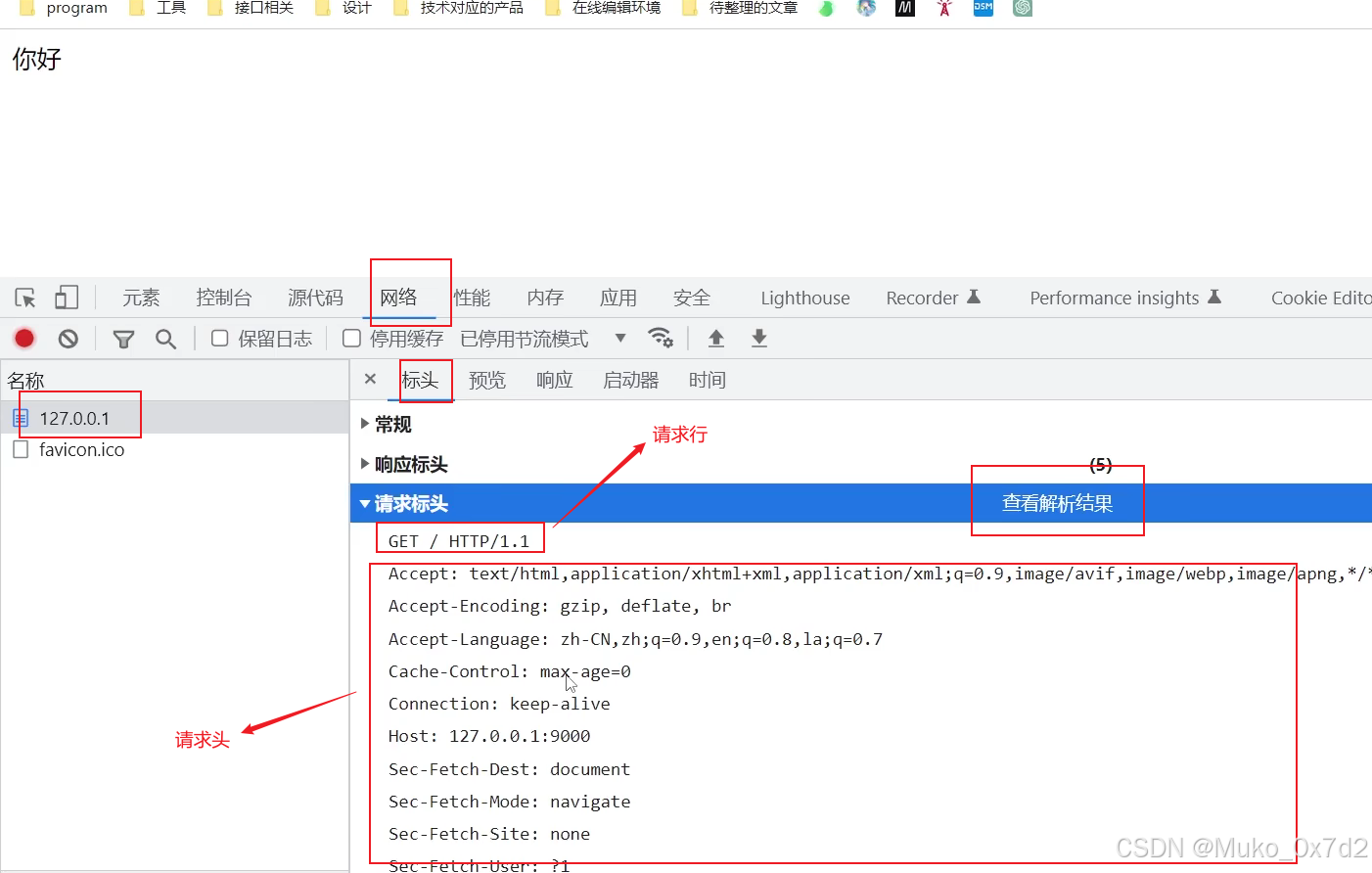Switch to the 控制台 panel tab
The height and width of the screenshot is (873, 1372).
coord(223,298)
